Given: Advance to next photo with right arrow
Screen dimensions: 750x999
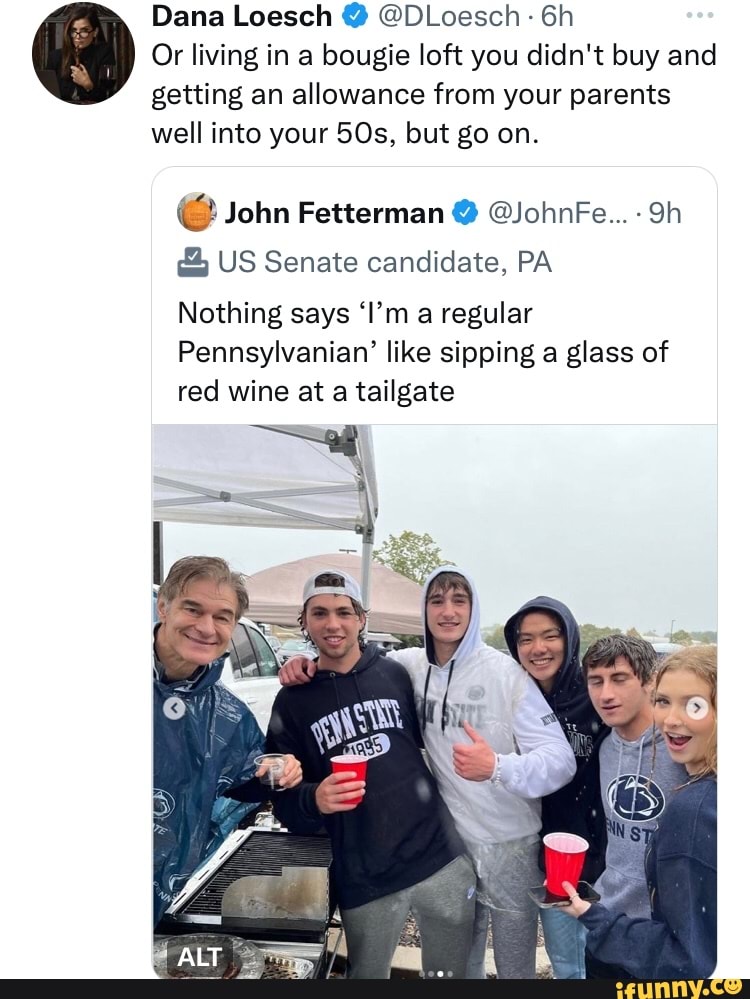Looking at the screenshot, I should coord(696,708).
